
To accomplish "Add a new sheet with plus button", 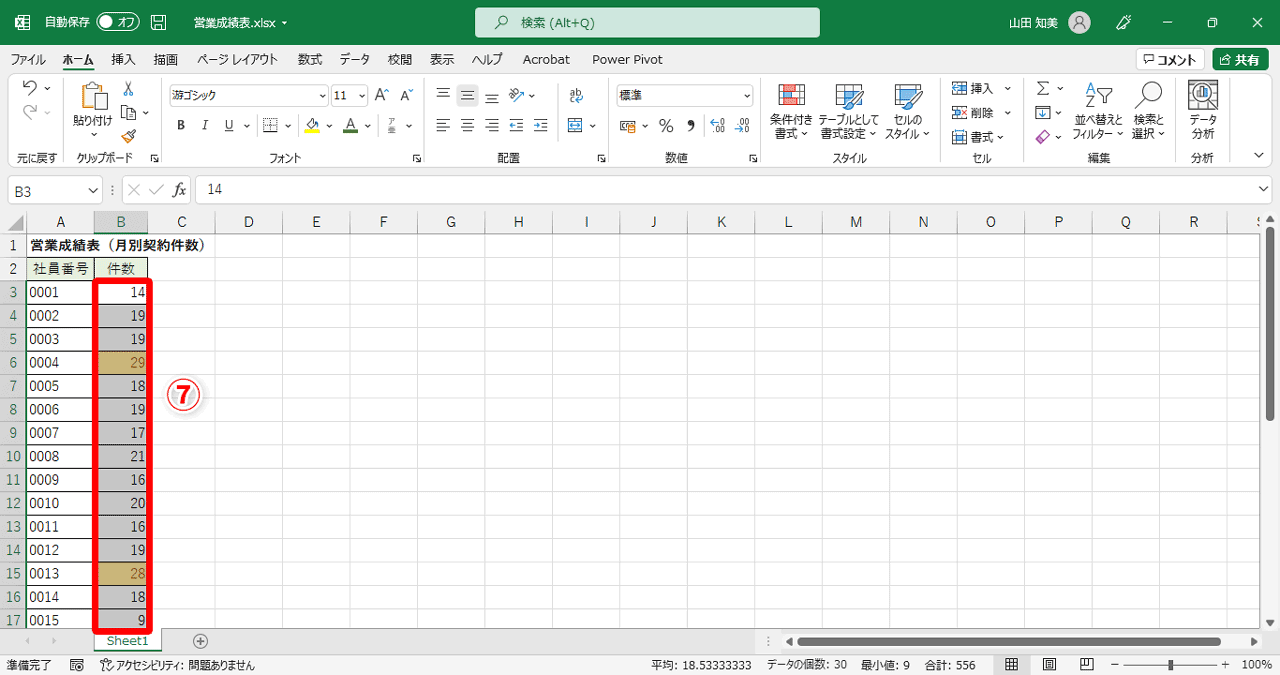I will tap(200, 641).
